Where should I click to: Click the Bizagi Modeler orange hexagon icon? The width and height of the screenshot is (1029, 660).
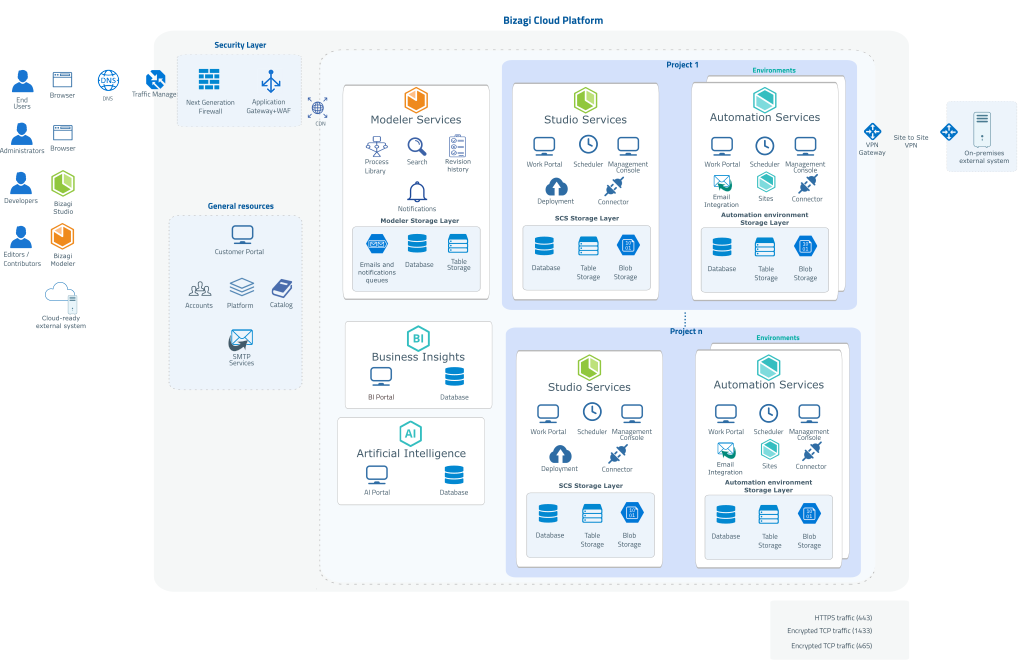[62, 237]
